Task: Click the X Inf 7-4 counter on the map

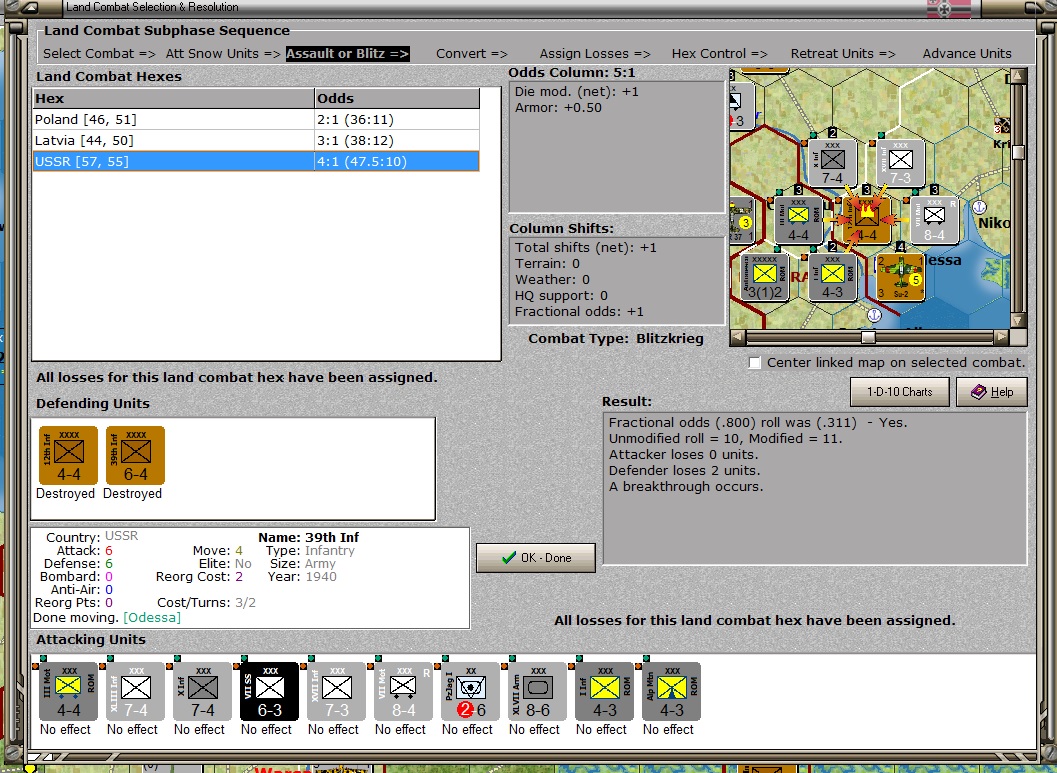Action: pyautogui.click(x=833, y=164)
